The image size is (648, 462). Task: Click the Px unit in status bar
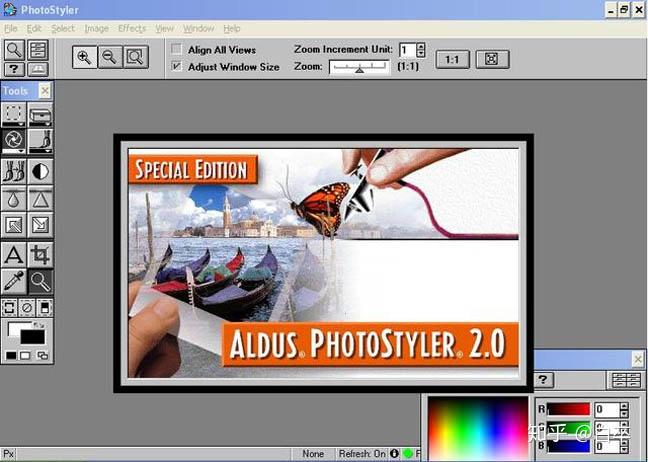pyautogui.click(x=9, y=454)
